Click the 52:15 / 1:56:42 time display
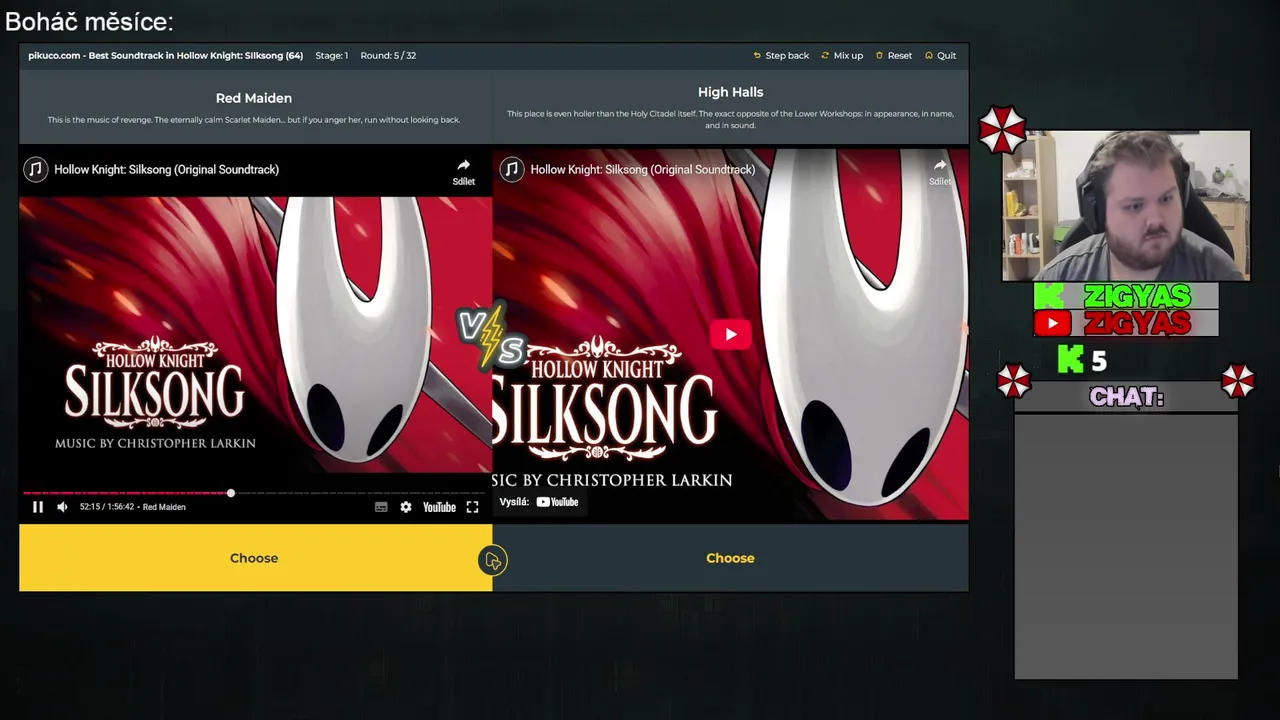Screen dimensions: 1280x720 click(106, 507)
